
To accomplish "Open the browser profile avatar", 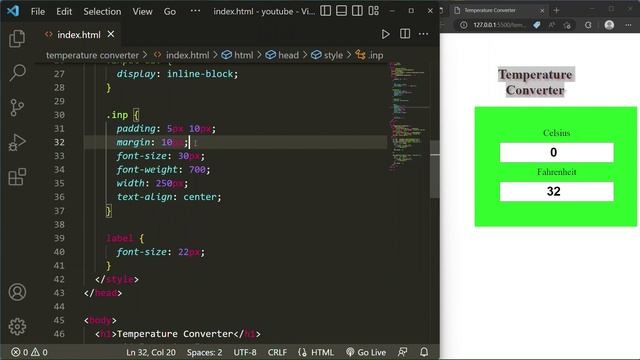I will pos(609,25).
